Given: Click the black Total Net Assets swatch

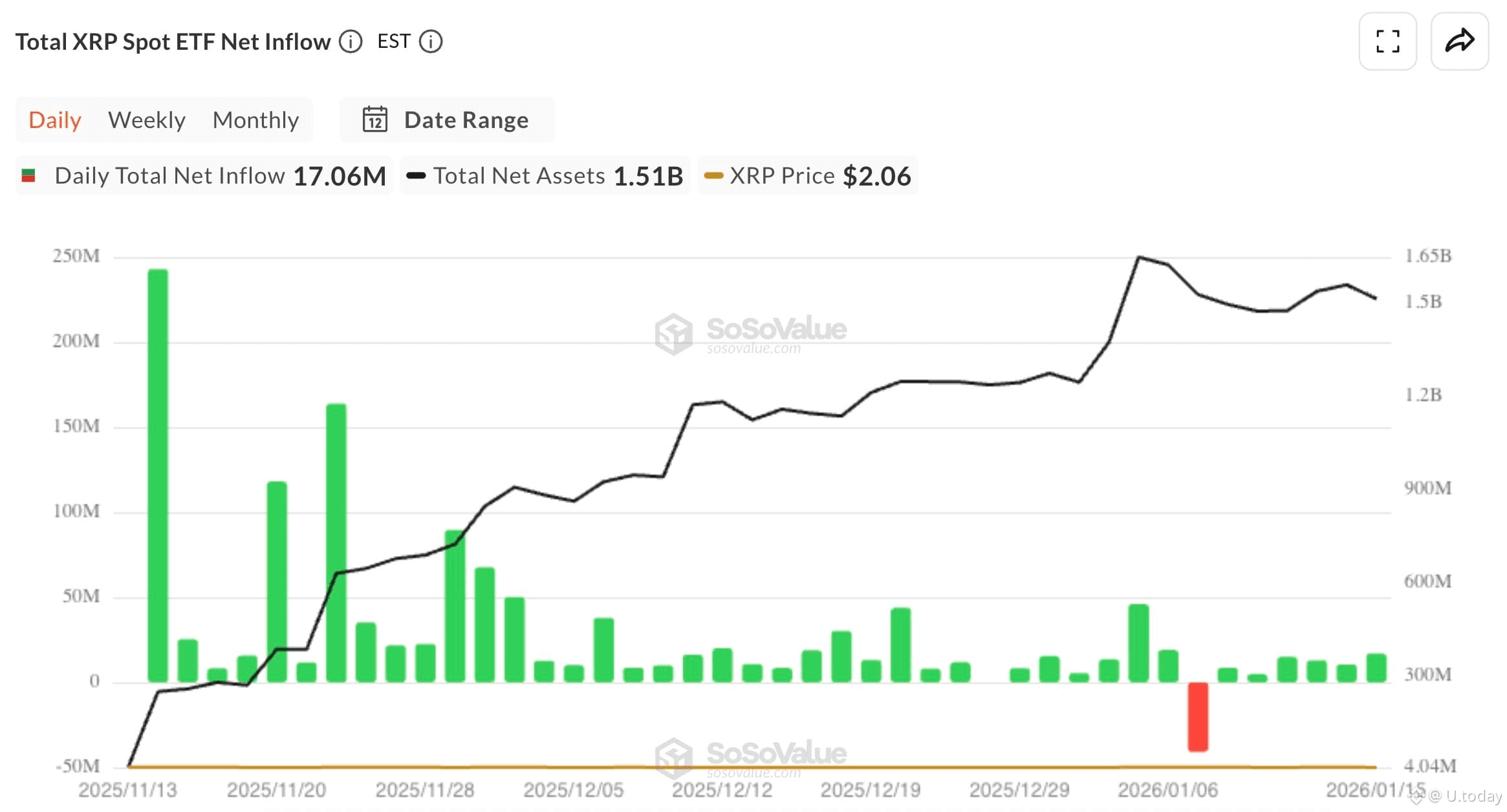Looking at the screenshot, I should 416,176.
